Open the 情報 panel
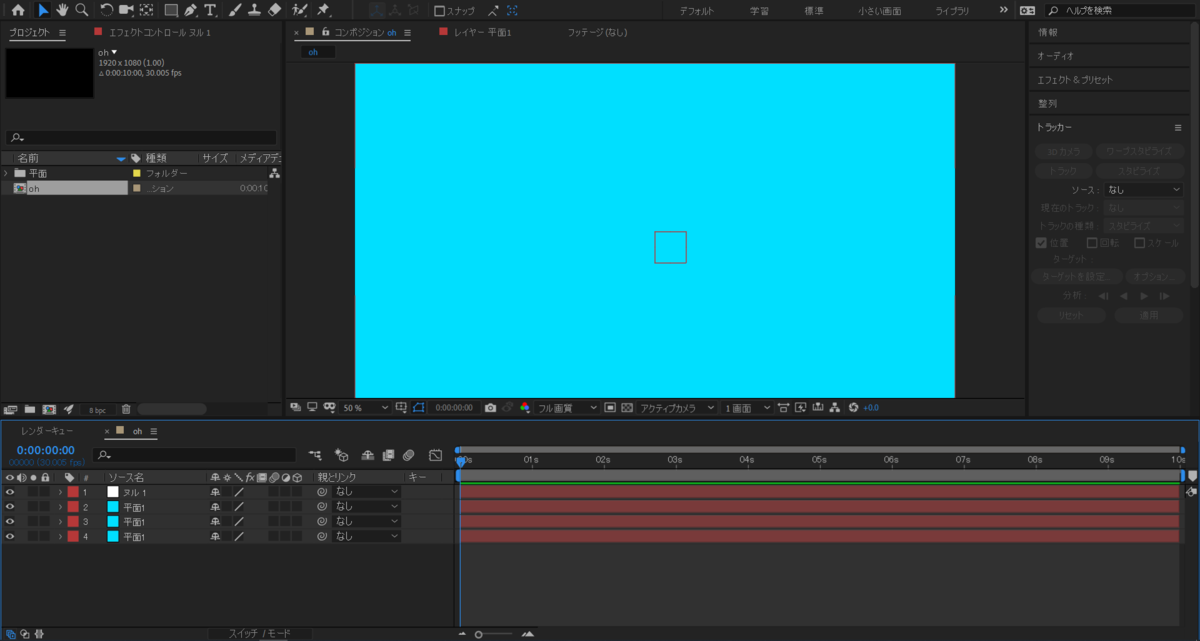Image resolution: width=1200 pixels, height=641 pixels. [1047, 33]
